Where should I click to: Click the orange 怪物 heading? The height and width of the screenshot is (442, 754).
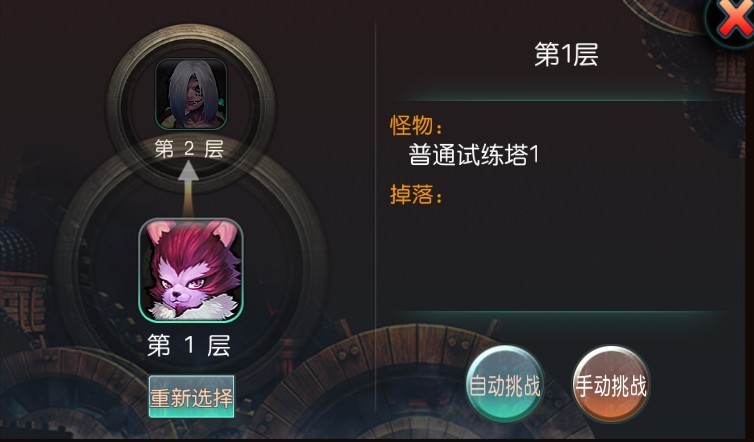tap(416, 126)
